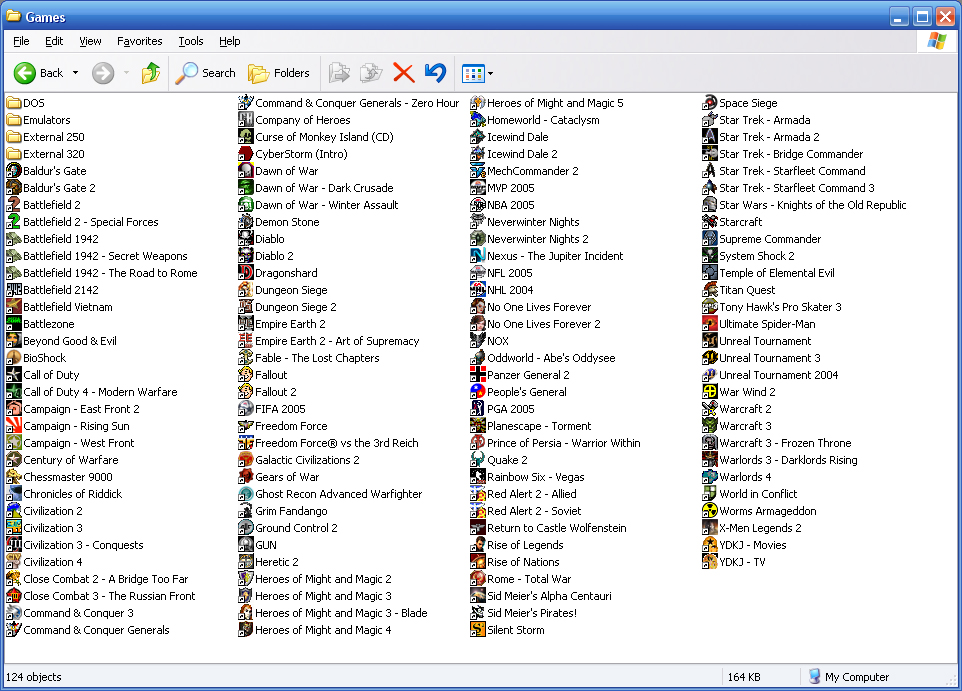Click 'Tony Hawk's Pro Skater 3' name
962x691 pixels.
(780, 307)
